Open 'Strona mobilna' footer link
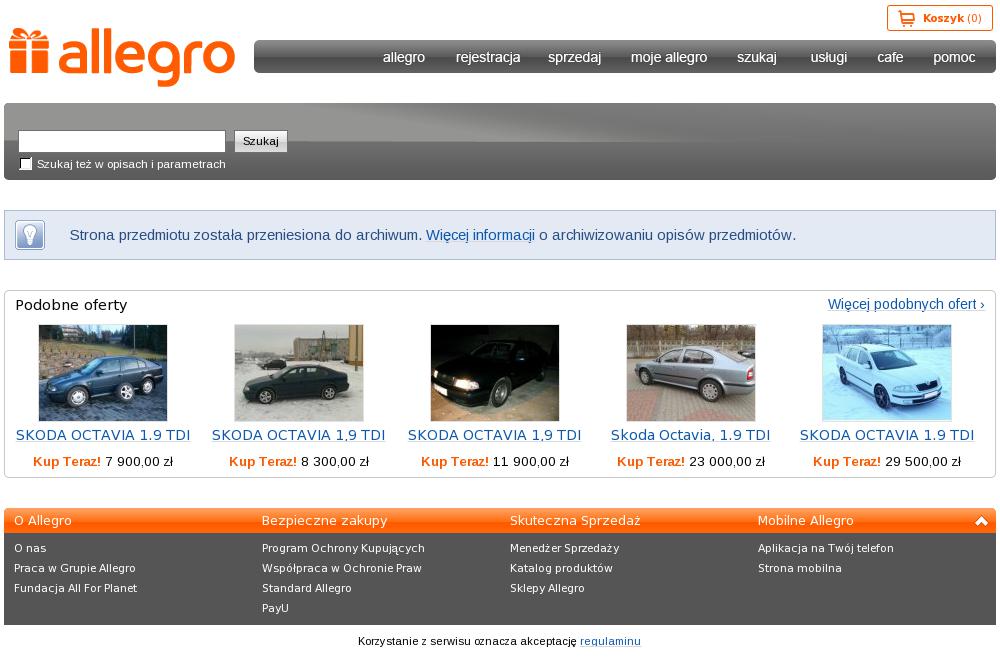This screenshot has width=1000, height=661. tap(800, 568)
